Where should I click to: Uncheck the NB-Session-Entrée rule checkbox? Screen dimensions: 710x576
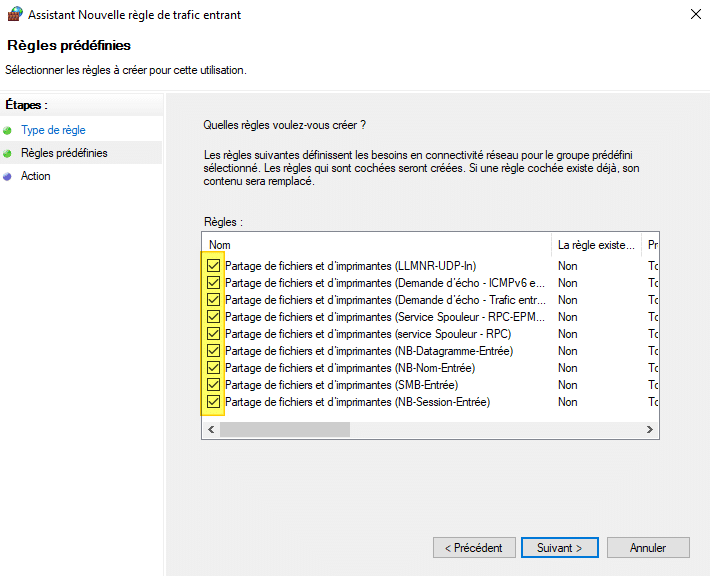[213, 402]
